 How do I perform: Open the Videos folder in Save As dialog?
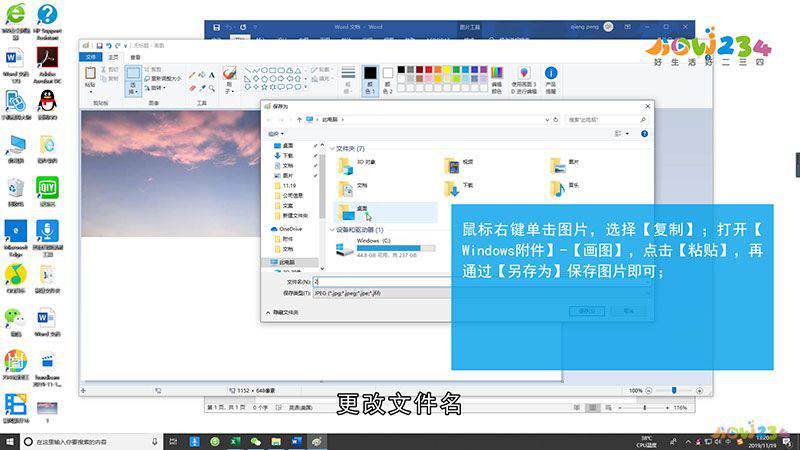[x=459, y=165]
